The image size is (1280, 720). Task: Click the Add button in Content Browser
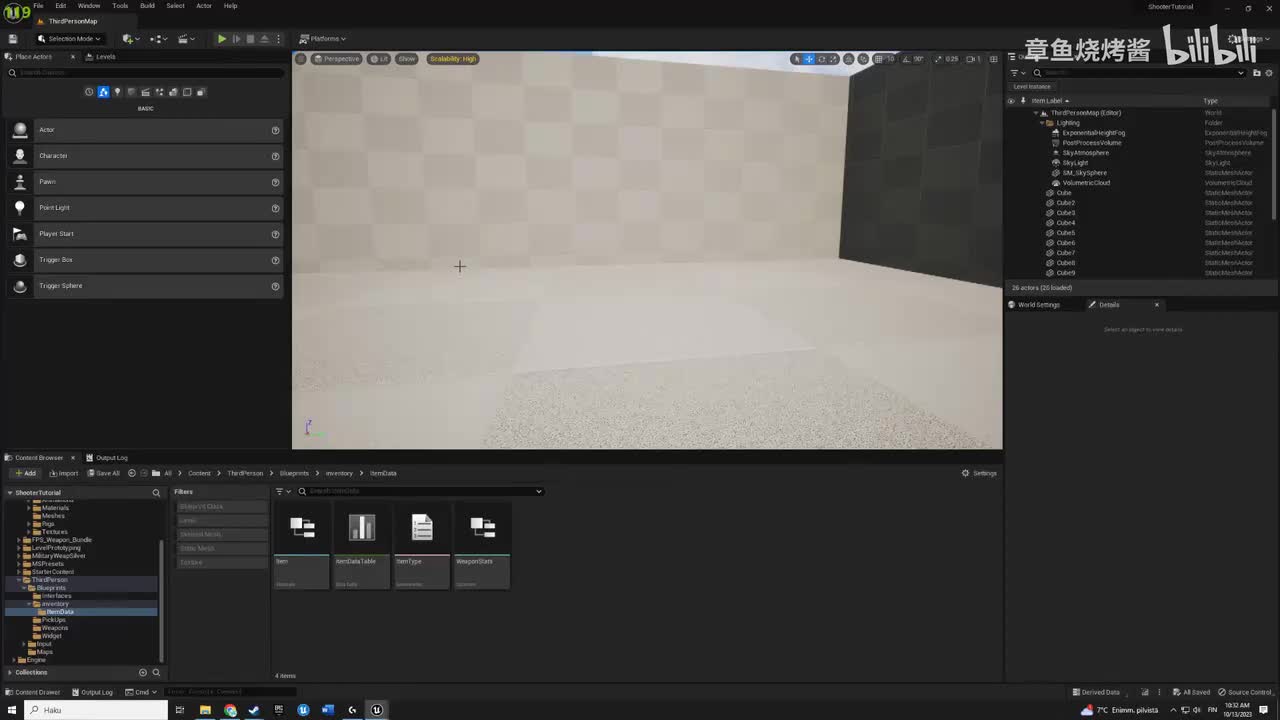(x=24, y=473)
